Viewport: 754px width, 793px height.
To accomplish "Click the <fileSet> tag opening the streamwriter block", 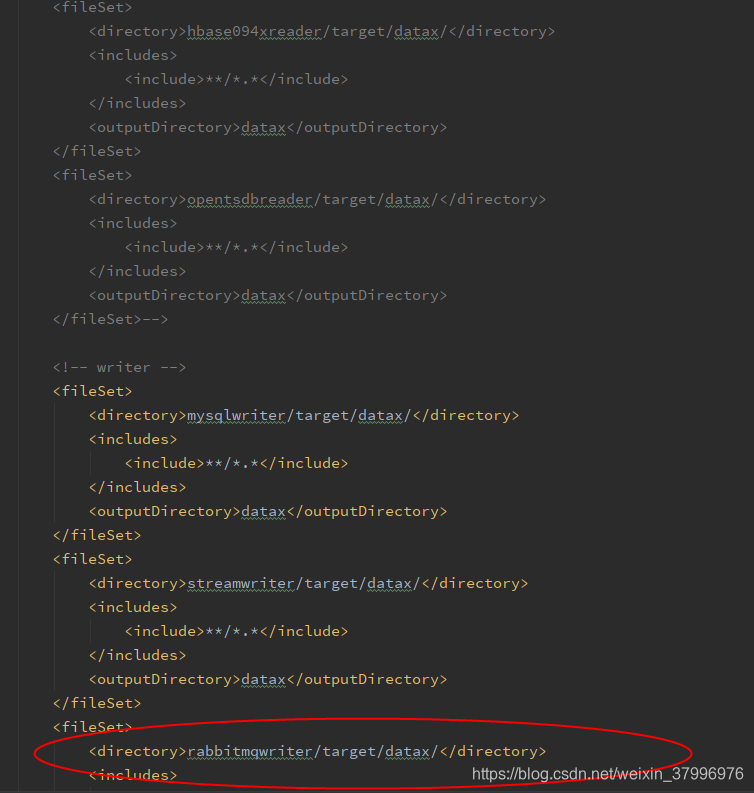I will point(93,559).
